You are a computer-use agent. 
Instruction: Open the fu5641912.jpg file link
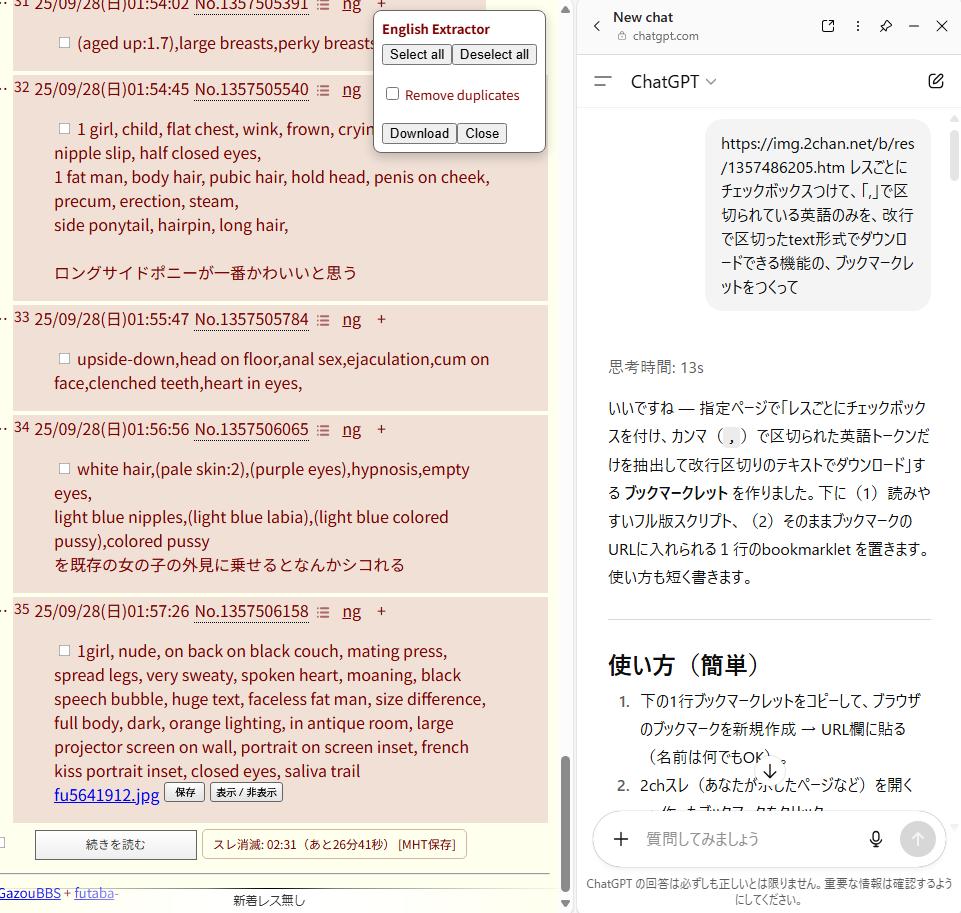(107, 795)
